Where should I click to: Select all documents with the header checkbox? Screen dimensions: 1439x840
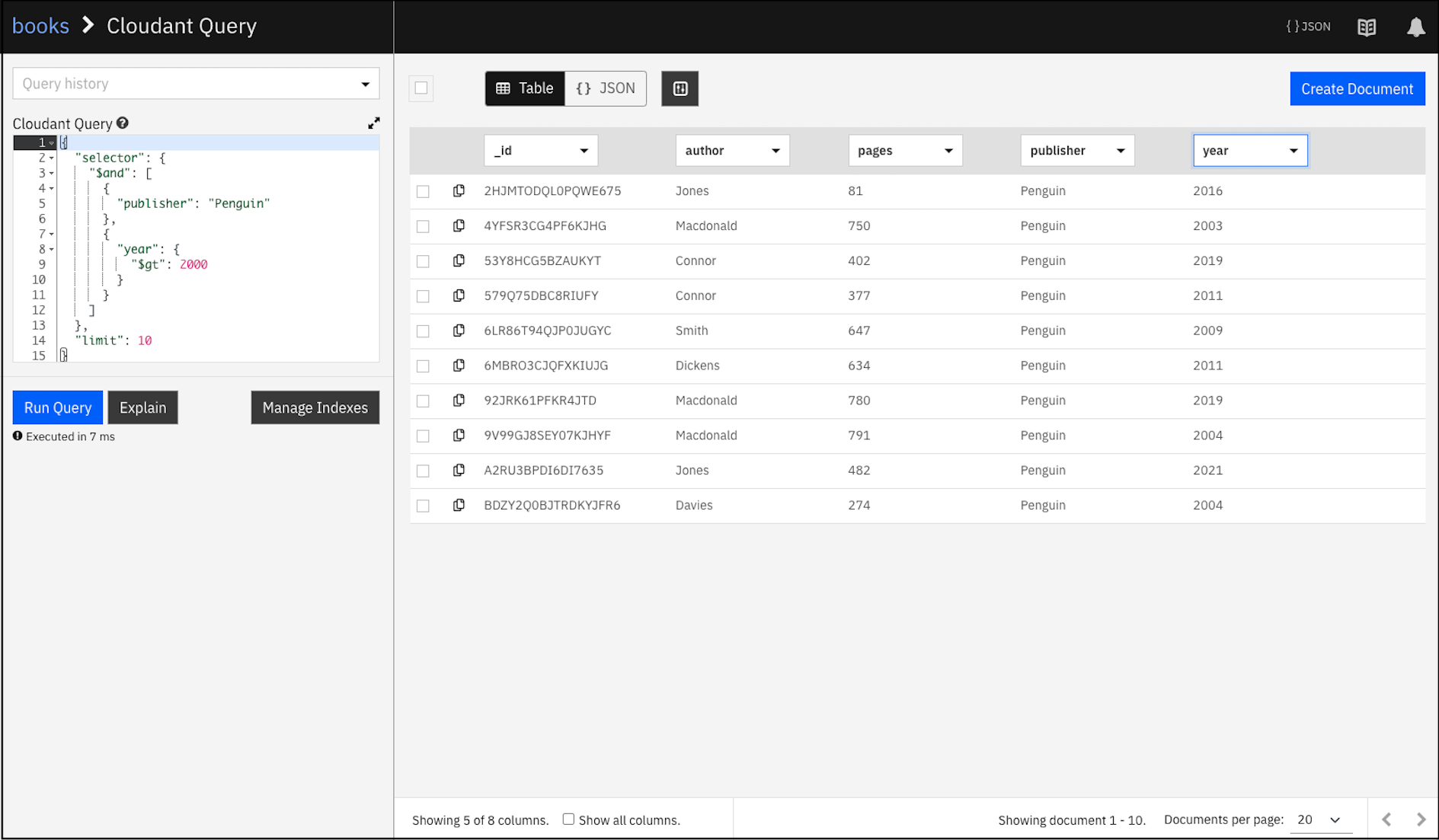[421, 88]
